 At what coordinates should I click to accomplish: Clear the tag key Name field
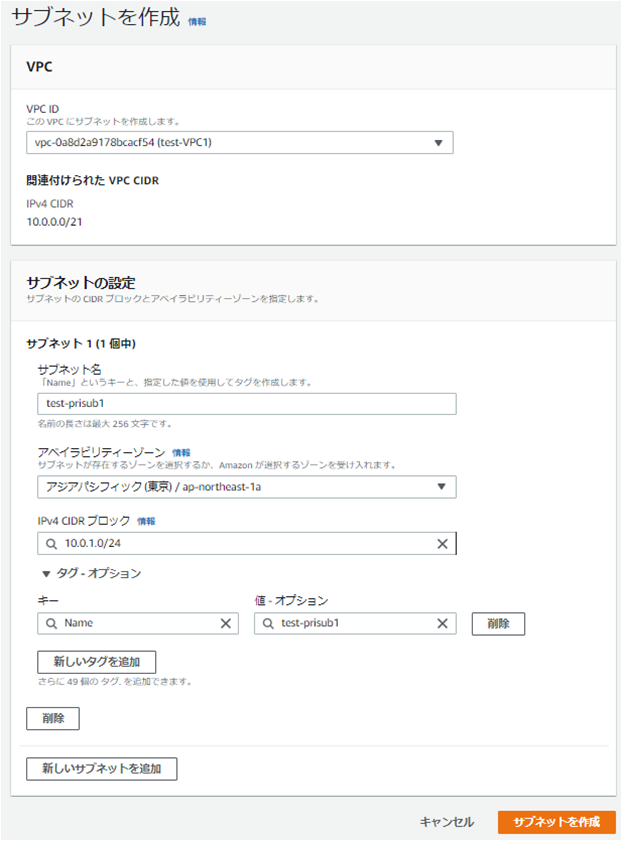tap(226, 623)
